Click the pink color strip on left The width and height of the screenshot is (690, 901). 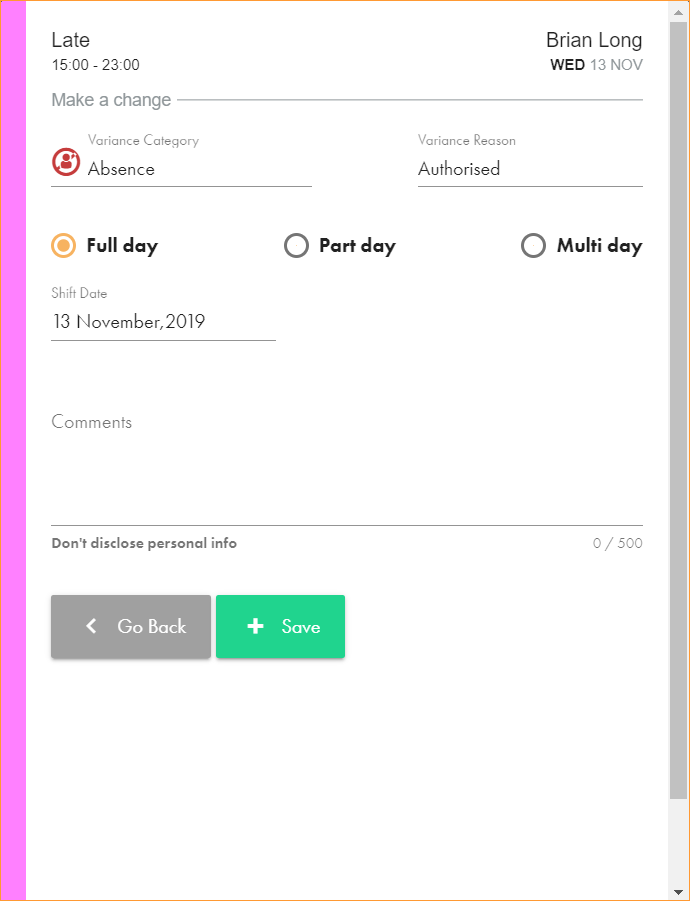tap(14, 450)
